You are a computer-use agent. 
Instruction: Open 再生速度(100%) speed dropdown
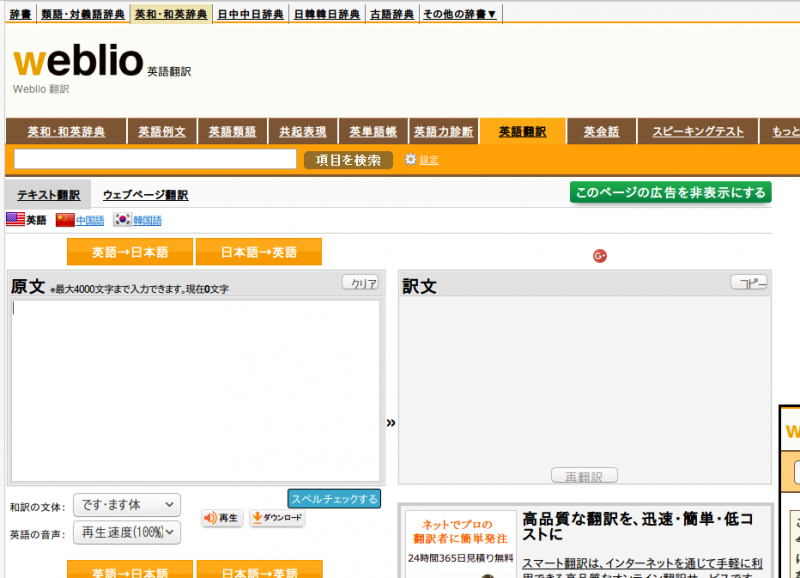[x=127, y=533]
